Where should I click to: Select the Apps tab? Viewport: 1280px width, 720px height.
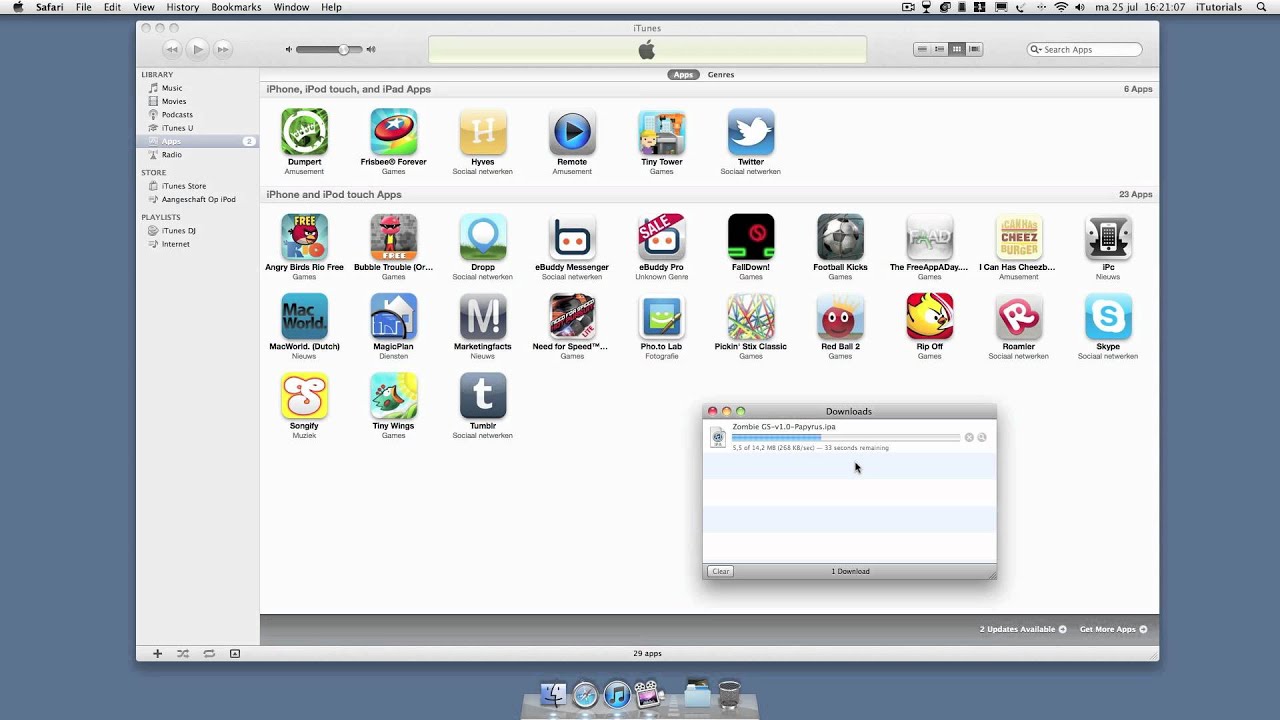tap(683, 74)
